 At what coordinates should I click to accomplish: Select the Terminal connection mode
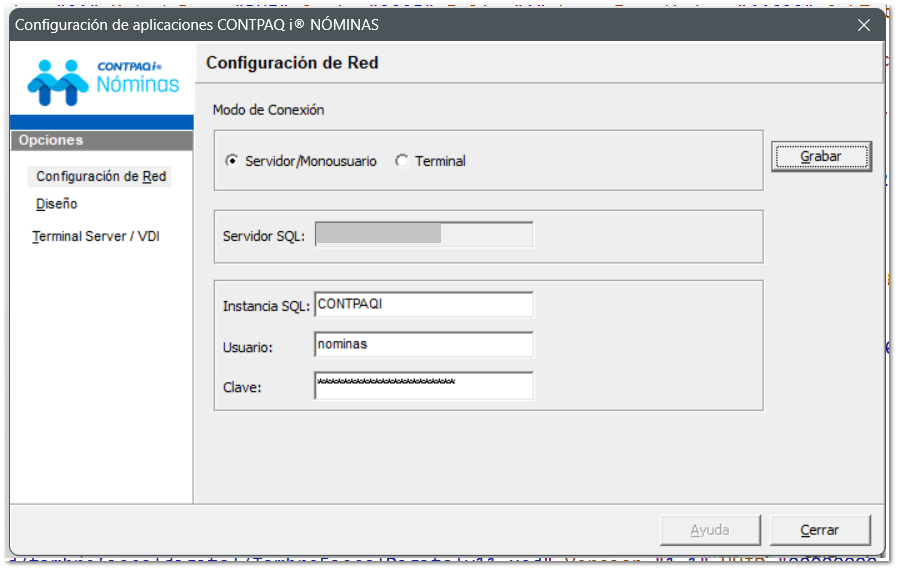click(431, 161)
